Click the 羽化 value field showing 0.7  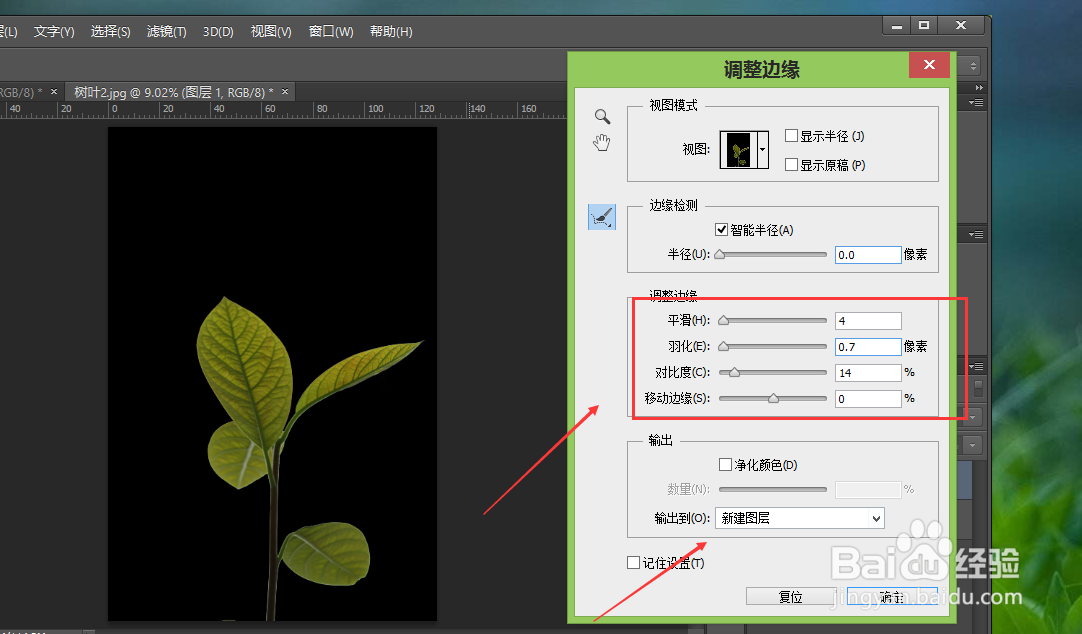click(x=868, y=346)
